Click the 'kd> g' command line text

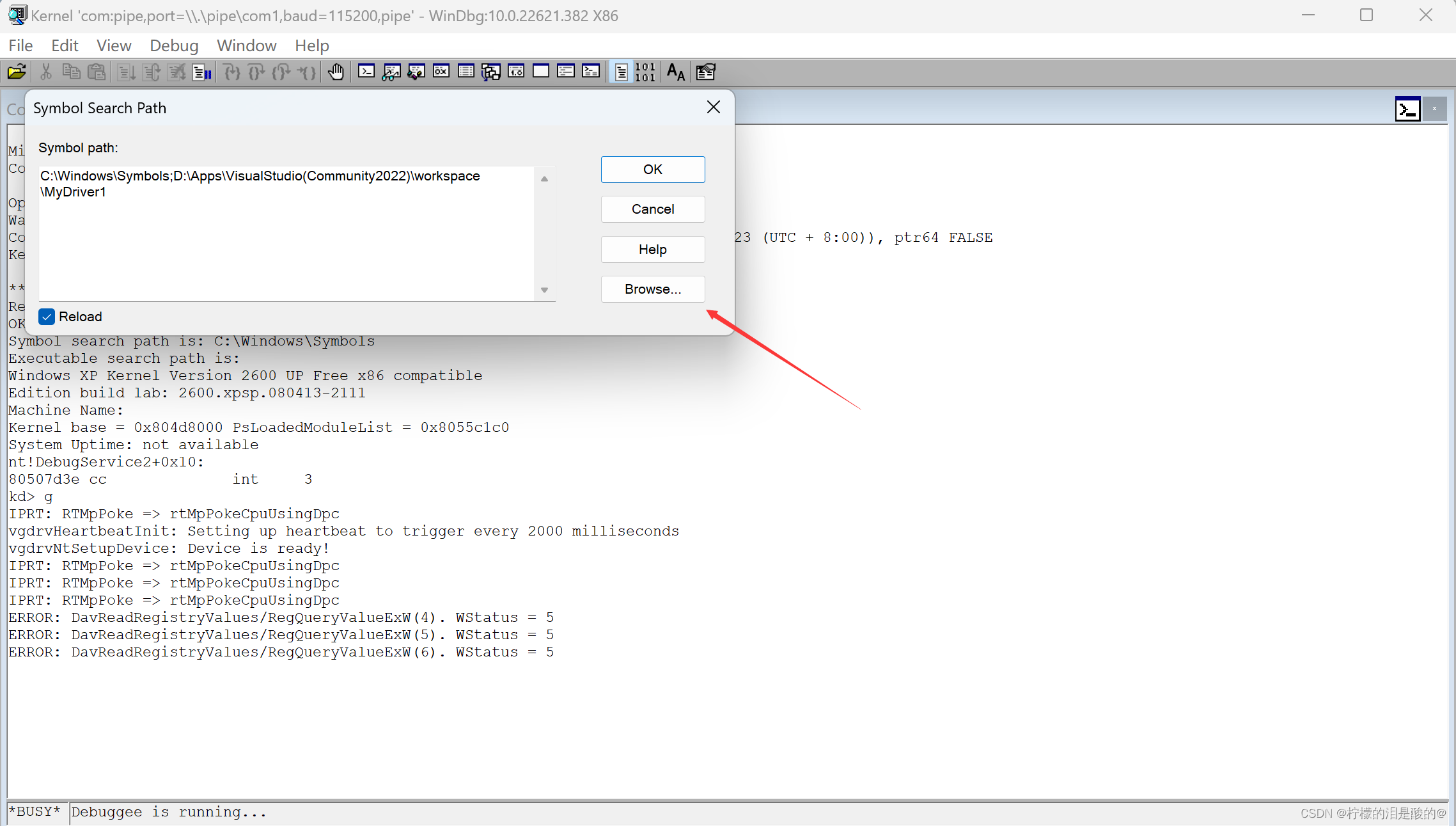tap(31, 496)
